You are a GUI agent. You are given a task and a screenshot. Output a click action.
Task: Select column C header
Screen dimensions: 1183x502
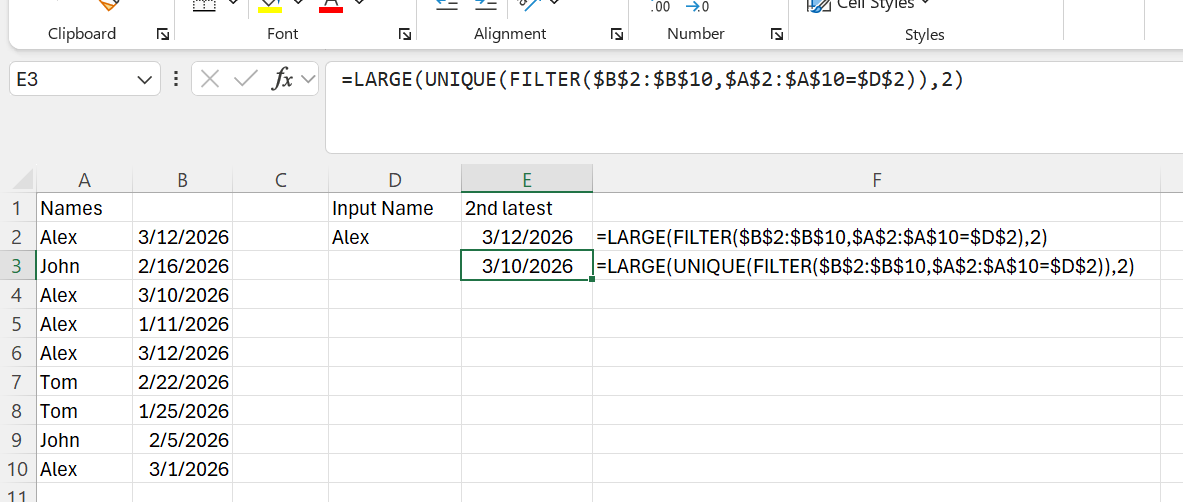(x=281, y=180)
